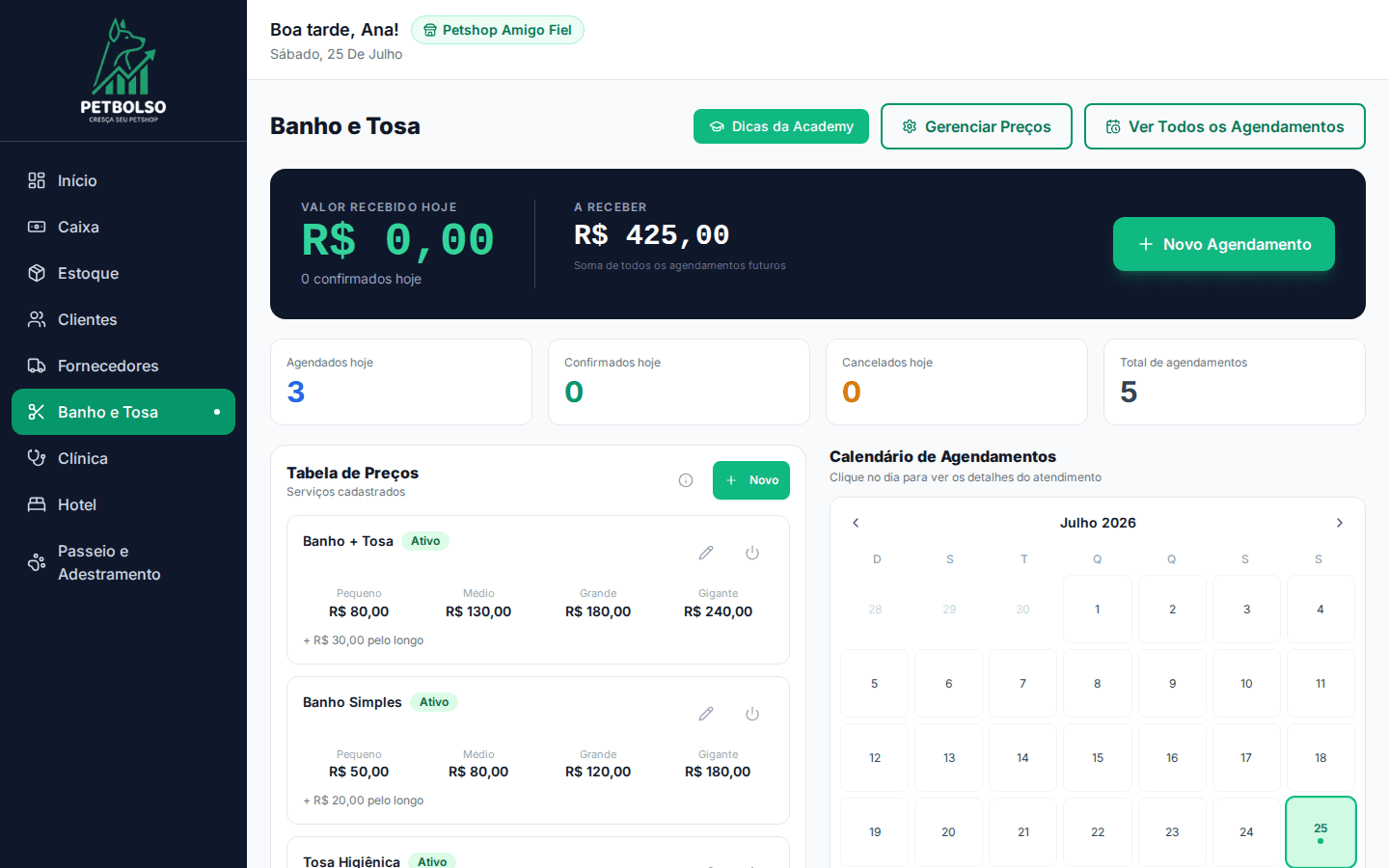The width and height of the screenshot is (1389, 868).
Task: Click the Início sidebar icon
Action: pos(37,180)
